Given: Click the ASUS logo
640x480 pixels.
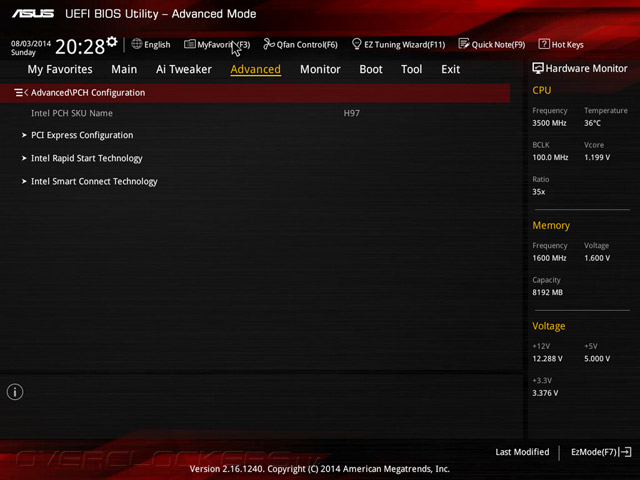Looking at the screenshot, I should click(33, 14).
